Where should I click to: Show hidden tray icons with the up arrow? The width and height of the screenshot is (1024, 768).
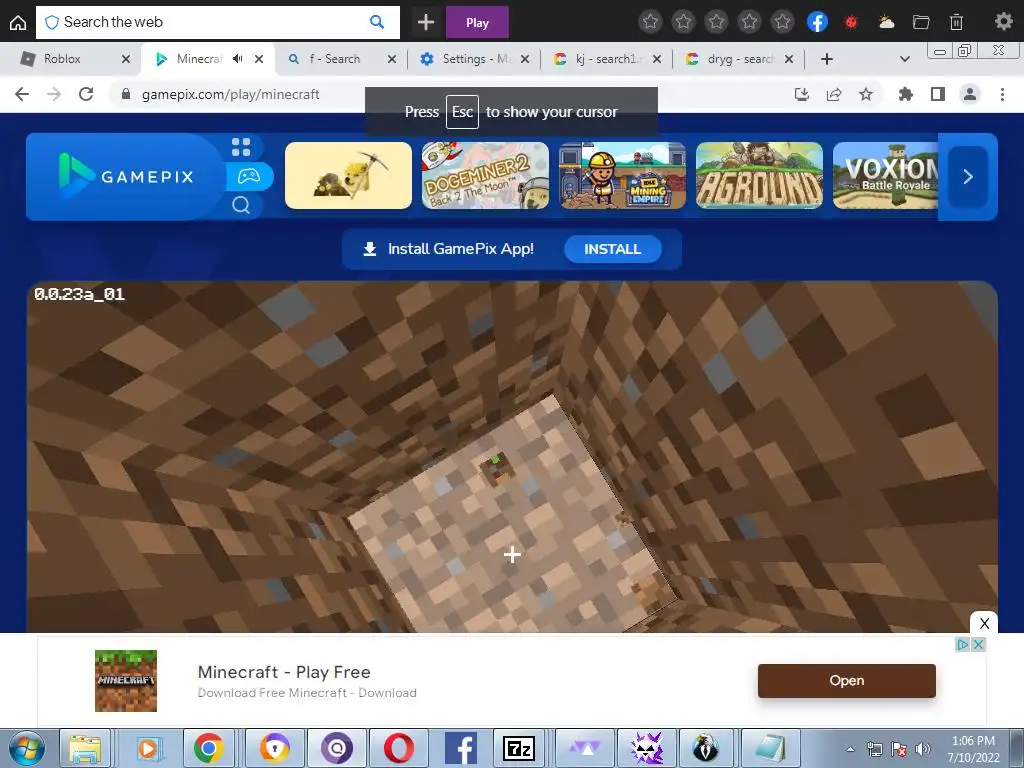(x=850, y=749)
